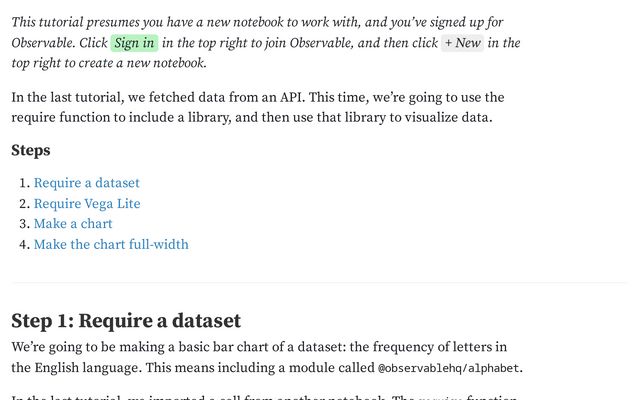The height and width of the screenshot is (400, 640).
Task: Click the gray "+ New" badge
Action: click(462, 43)
